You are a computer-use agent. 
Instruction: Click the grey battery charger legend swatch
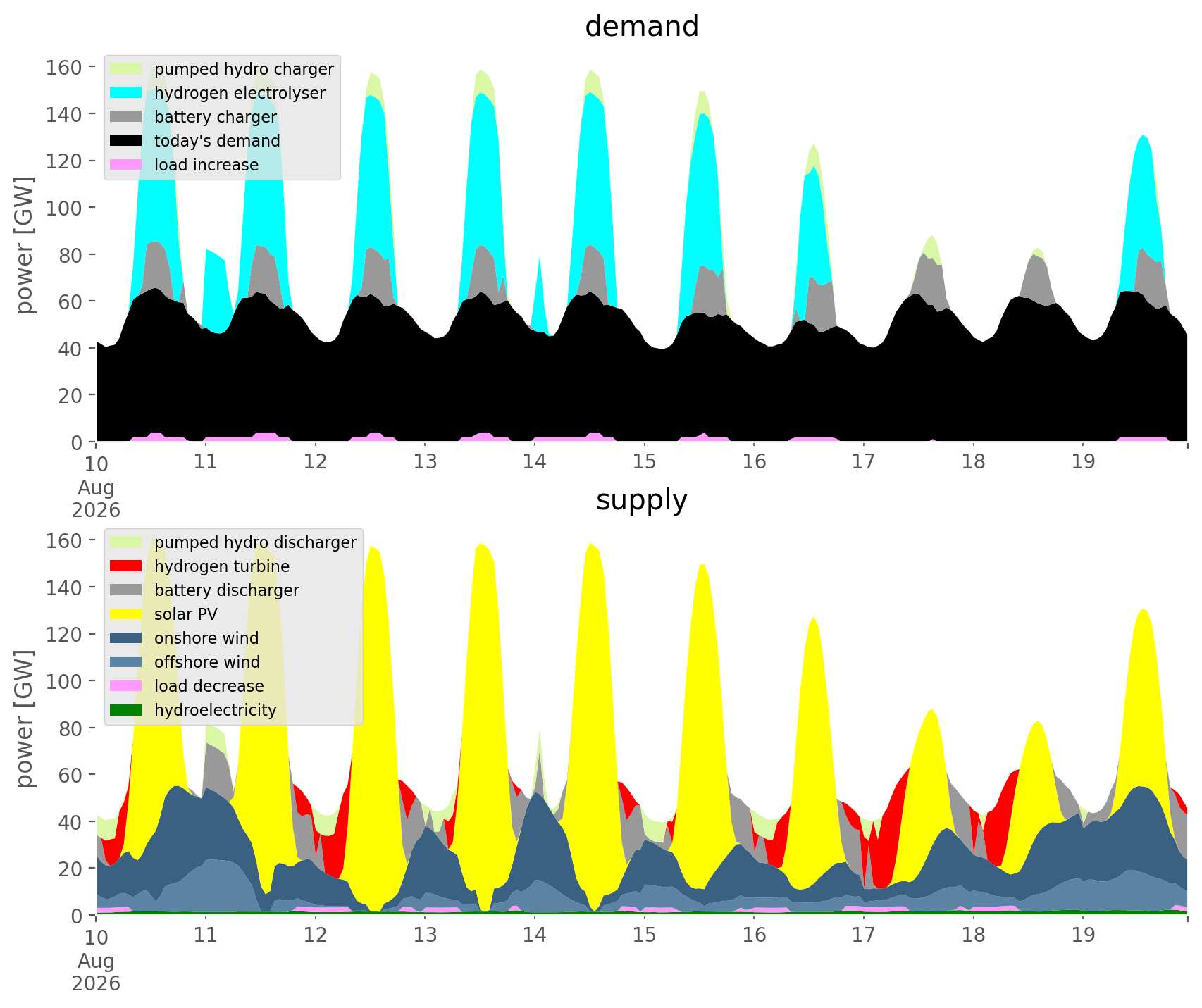click(x=127, y=117)
